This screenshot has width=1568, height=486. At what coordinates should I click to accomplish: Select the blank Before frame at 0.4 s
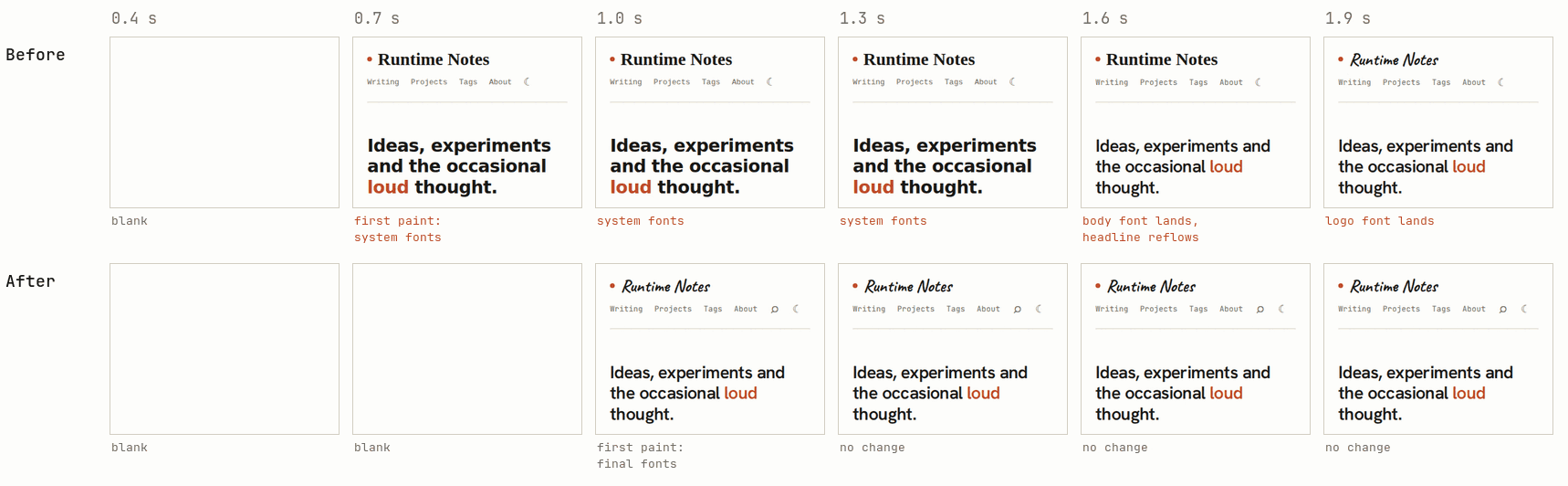coord(225,122)
